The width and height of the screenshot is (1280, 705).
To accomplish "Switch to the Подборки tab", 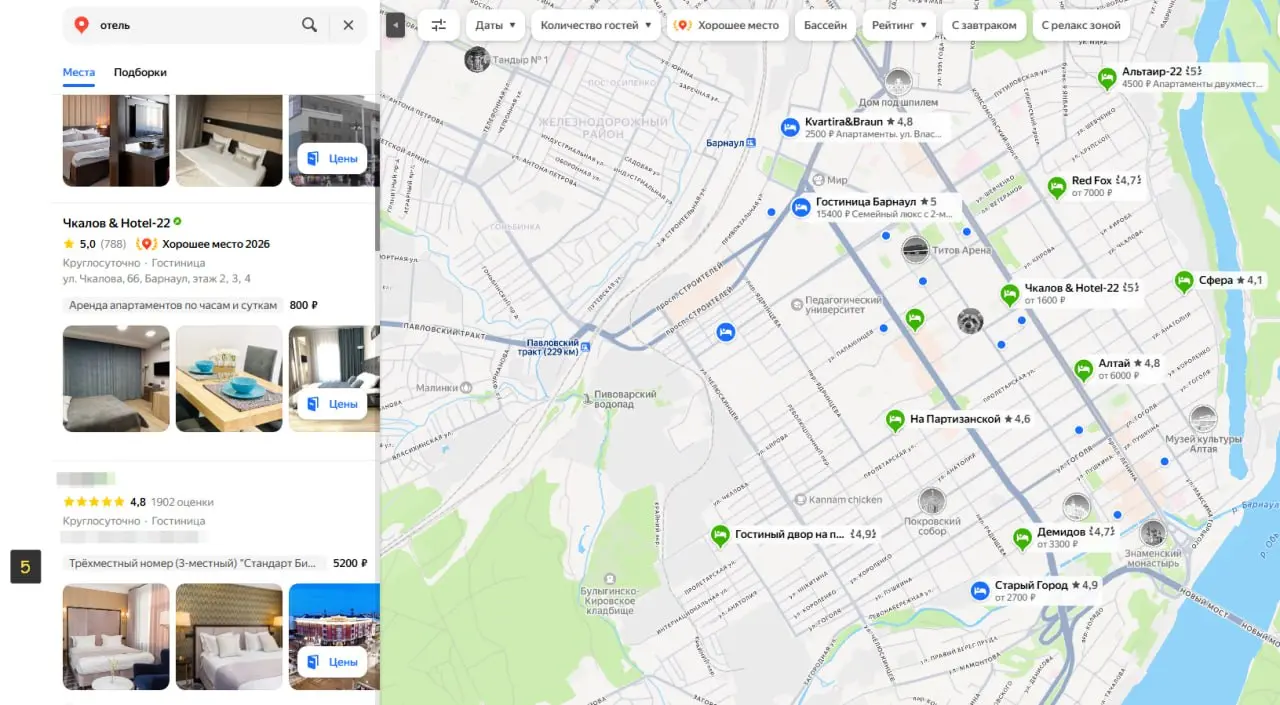I will 140,72.
